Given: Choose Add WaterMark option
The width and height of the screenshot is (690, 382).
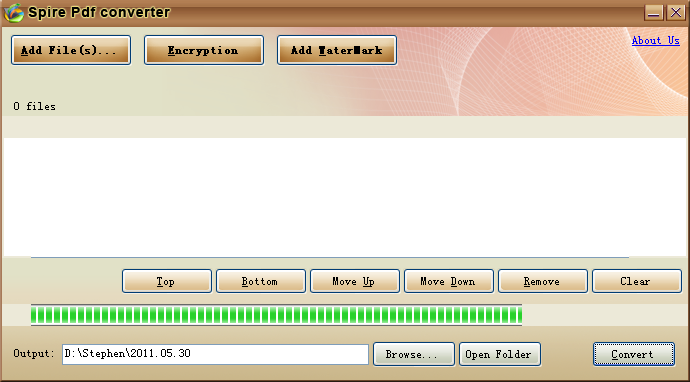Looking at the screenshot, I should (x=337, y=50).
